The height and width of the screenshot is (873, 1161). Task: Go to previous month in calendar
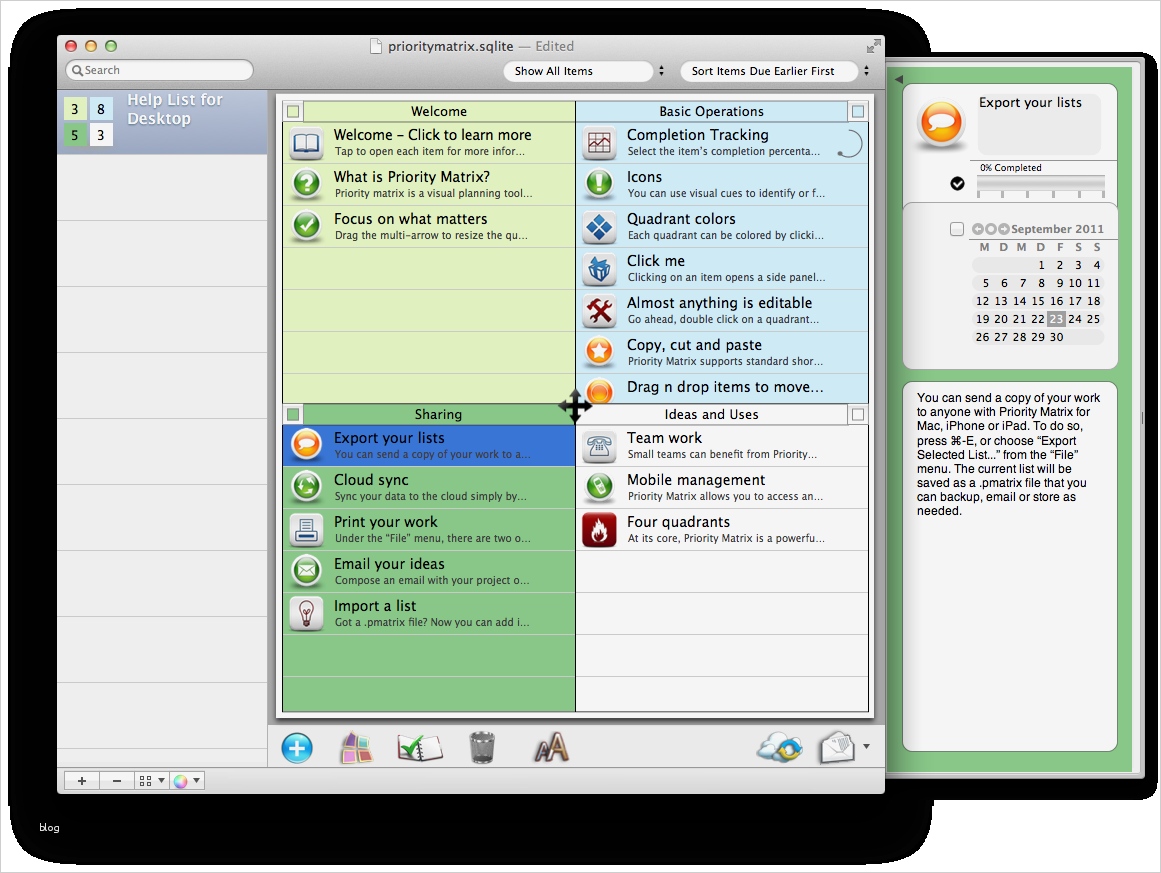coord(977,230)
